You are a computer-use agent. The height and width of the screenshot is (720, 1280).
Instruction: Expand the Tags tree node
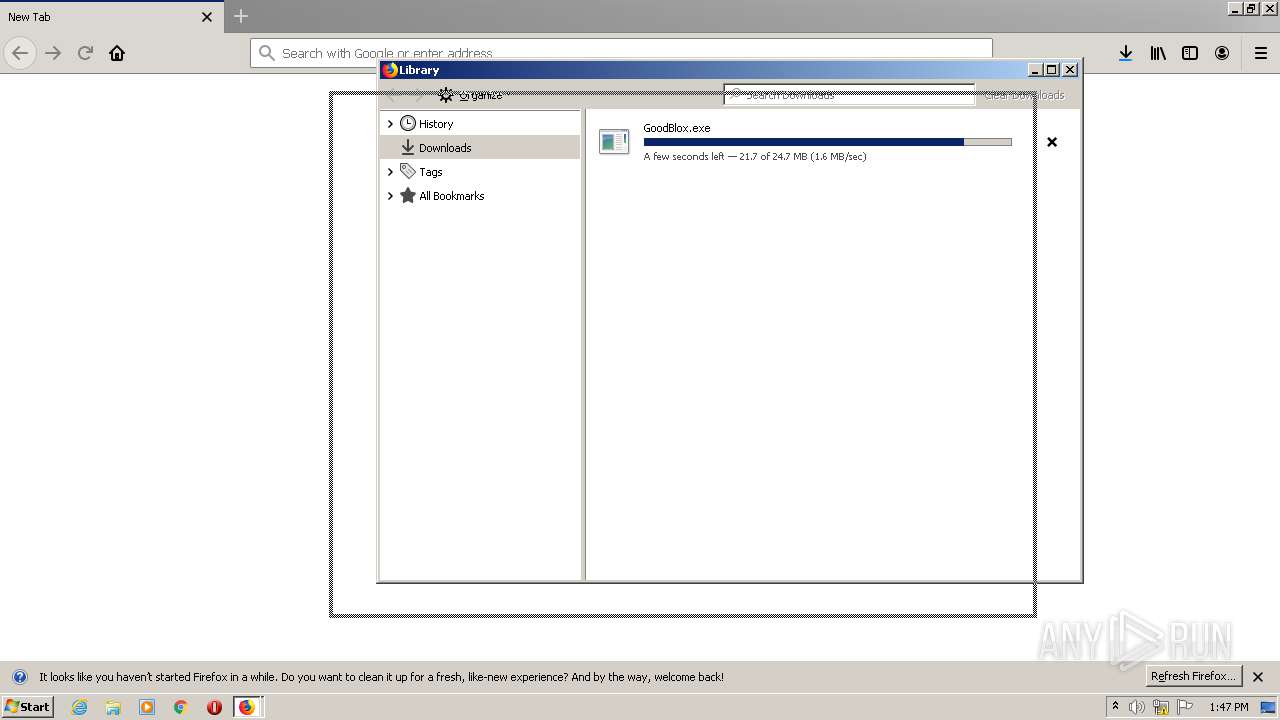pyautogui.click(x=390, y=172)
